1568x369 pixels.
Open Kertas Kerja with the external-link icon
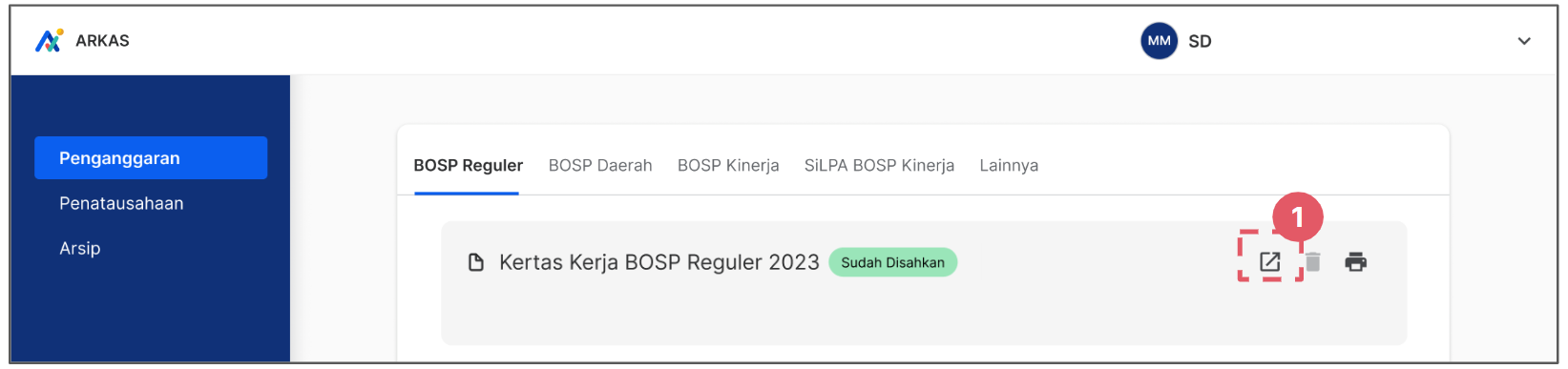1269,261
